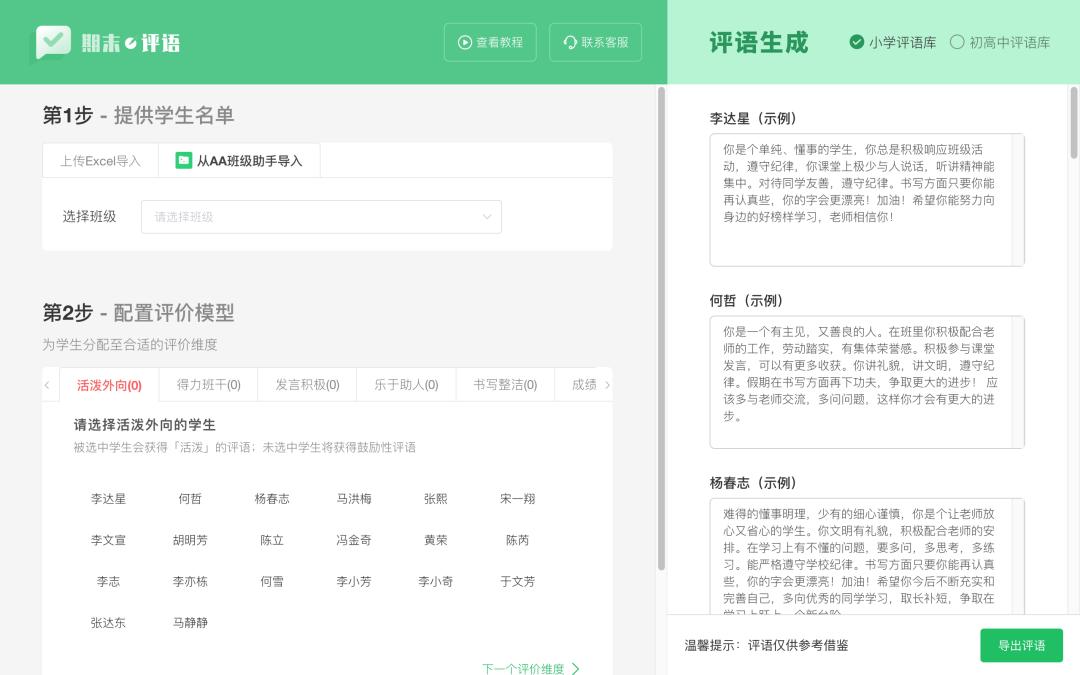Click the play icon on 查看教程 button
Screen dimensions: 1080x675
(x=464, y=42)
